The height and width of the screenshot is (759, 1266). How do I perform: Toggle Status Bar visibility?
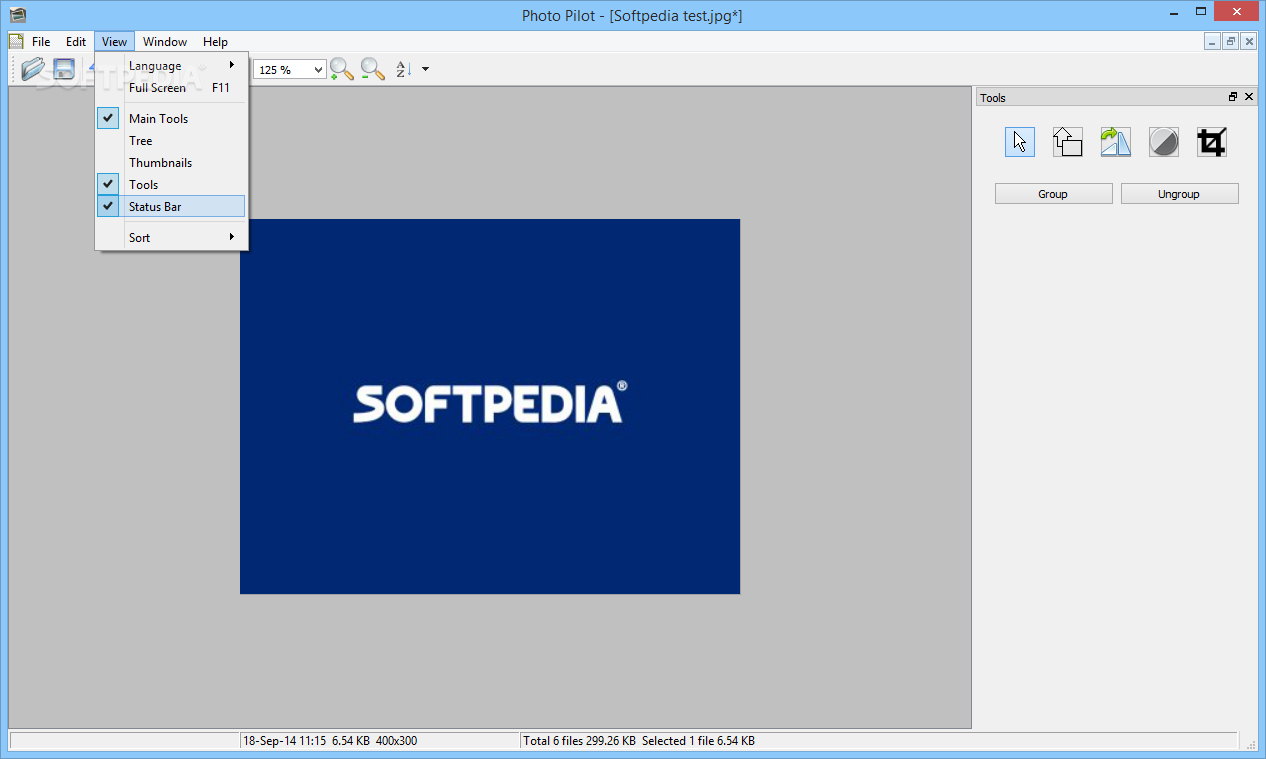(170, 206)
